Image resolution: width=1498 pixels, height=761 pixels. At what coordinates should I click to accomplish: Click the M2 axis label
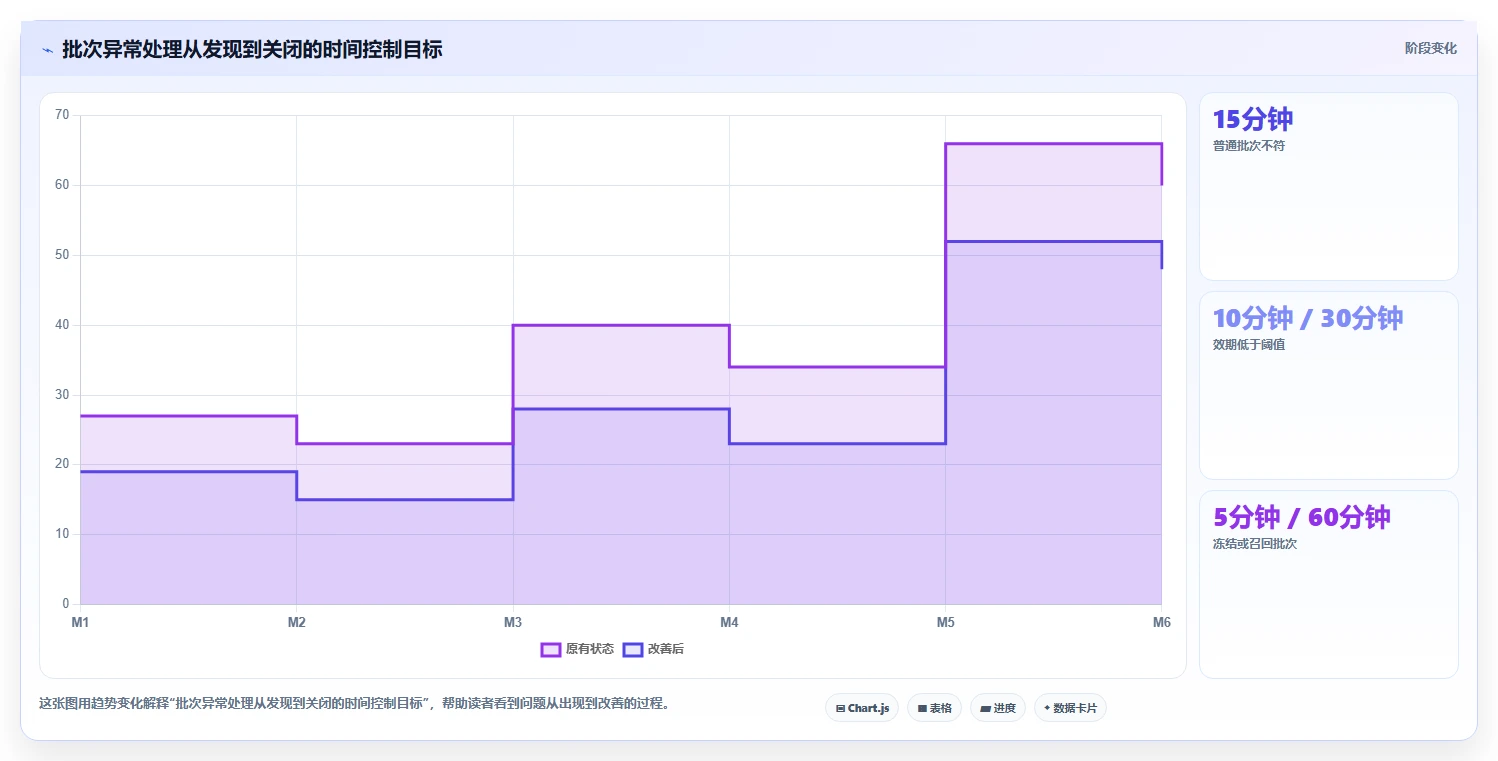(x=296, y=622)
